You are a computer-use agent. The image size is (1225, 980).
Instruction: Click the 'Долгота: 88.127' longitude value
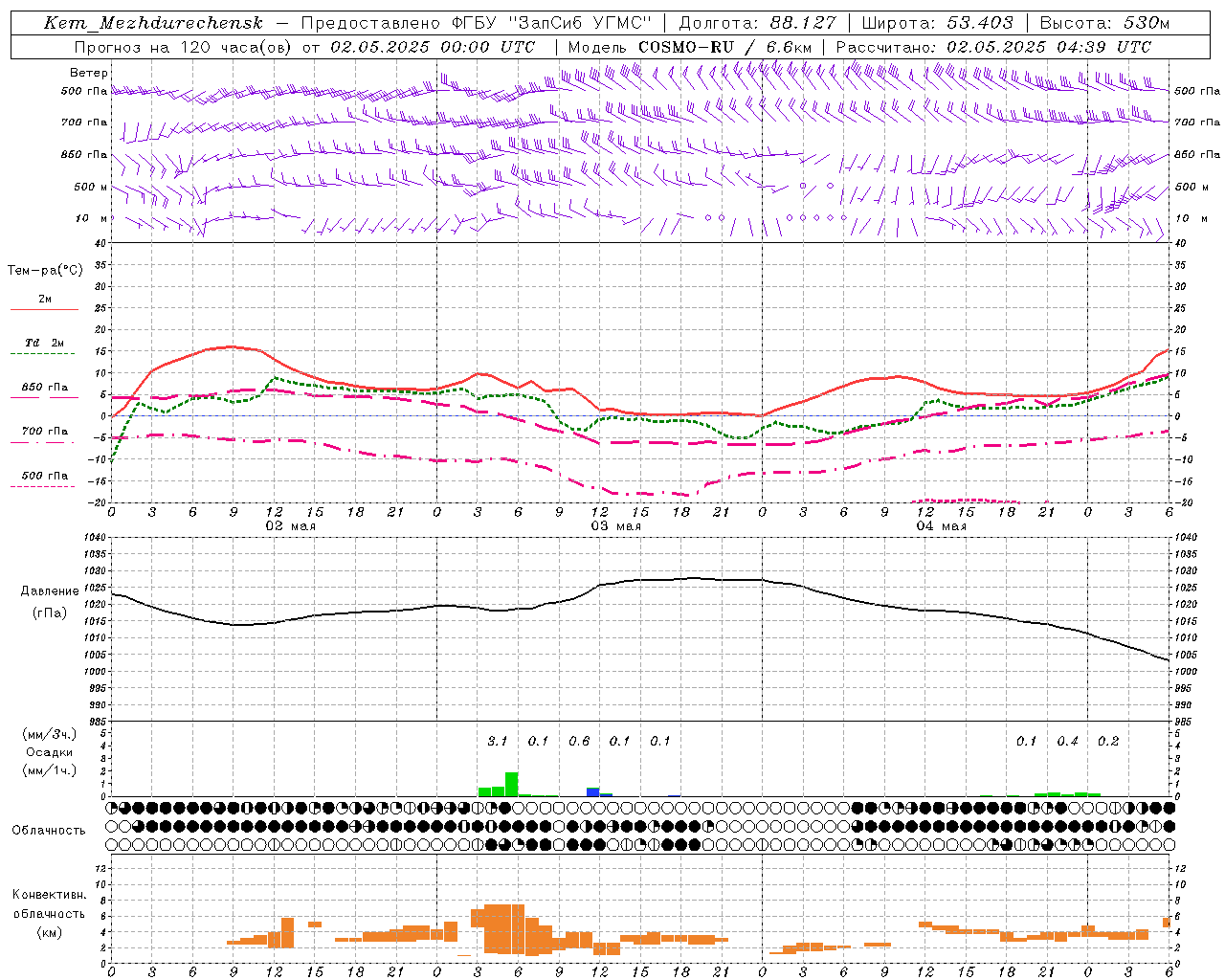click(757, 23)
